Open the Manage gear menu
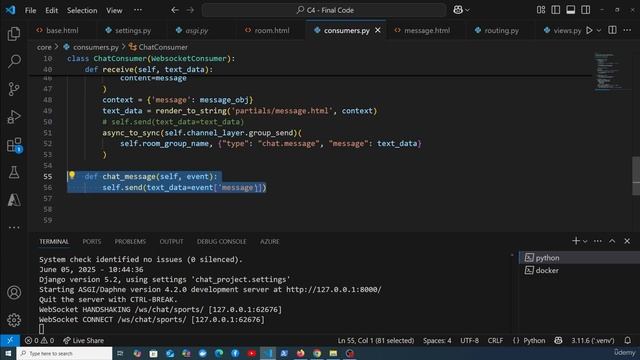 point(14,320)
